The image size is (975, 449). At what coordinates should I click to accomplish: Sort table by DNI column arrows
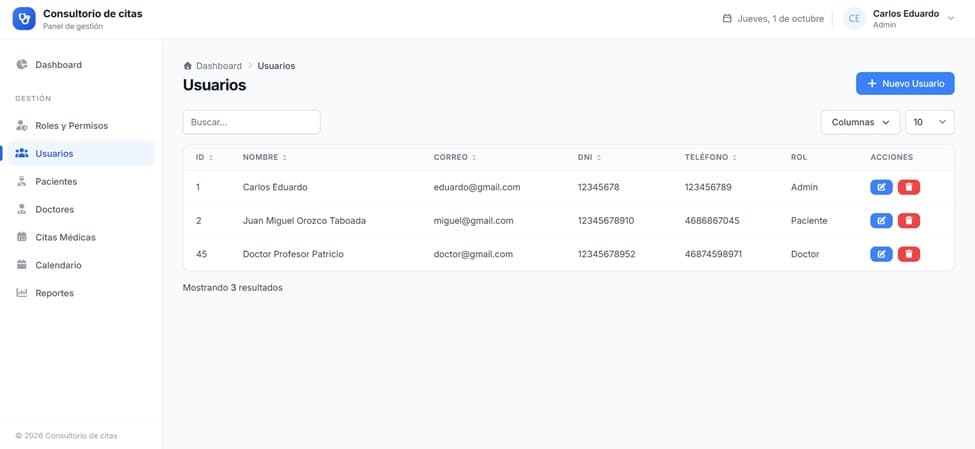pyautogui.click(x=599, y=158)
